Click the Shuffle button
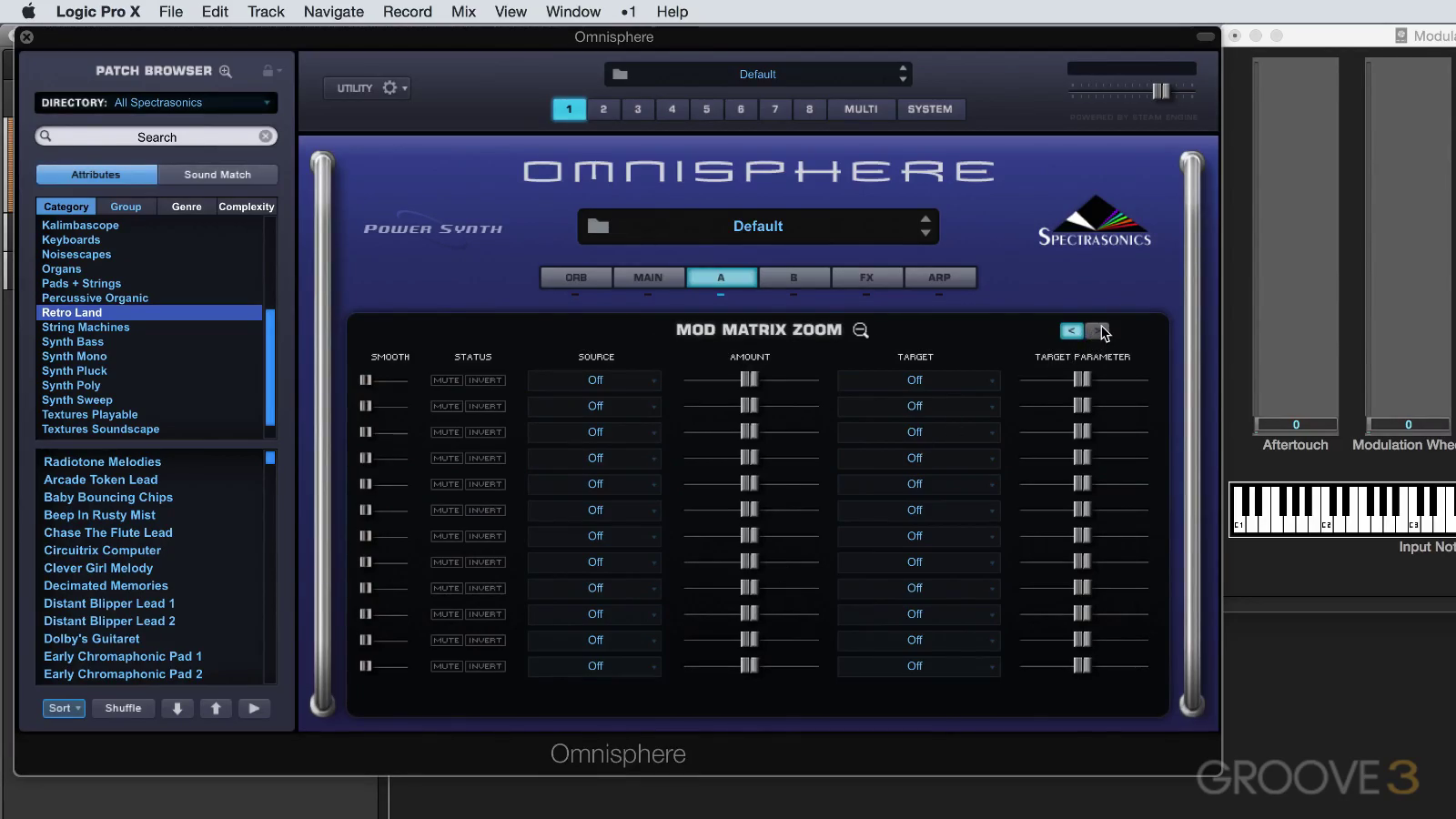1456x819 pixels. pos(123,708)
